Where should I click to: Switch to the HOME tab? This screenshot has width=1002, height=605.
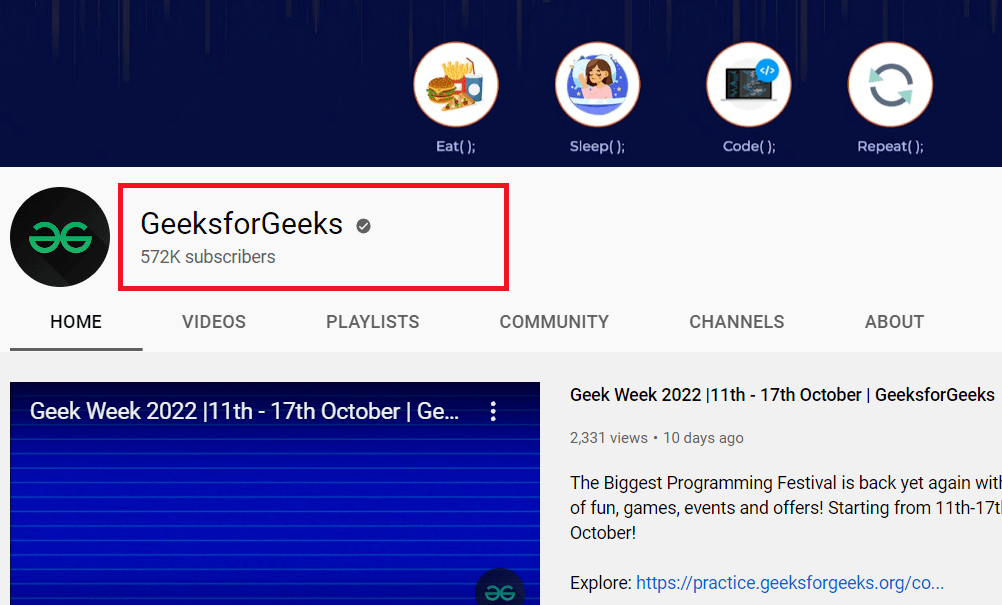click(x=76, y=322)
